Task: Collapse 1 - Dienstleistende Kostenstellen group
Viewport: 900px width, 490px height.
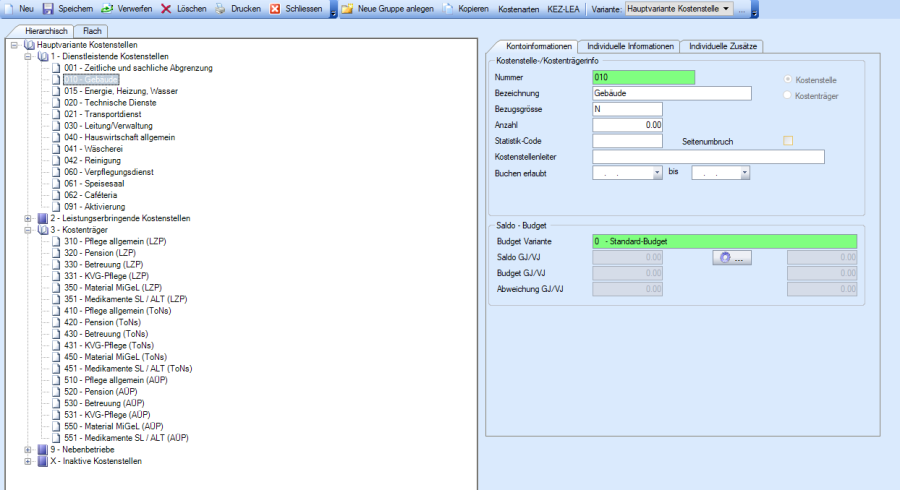Action: pos(28,56)
